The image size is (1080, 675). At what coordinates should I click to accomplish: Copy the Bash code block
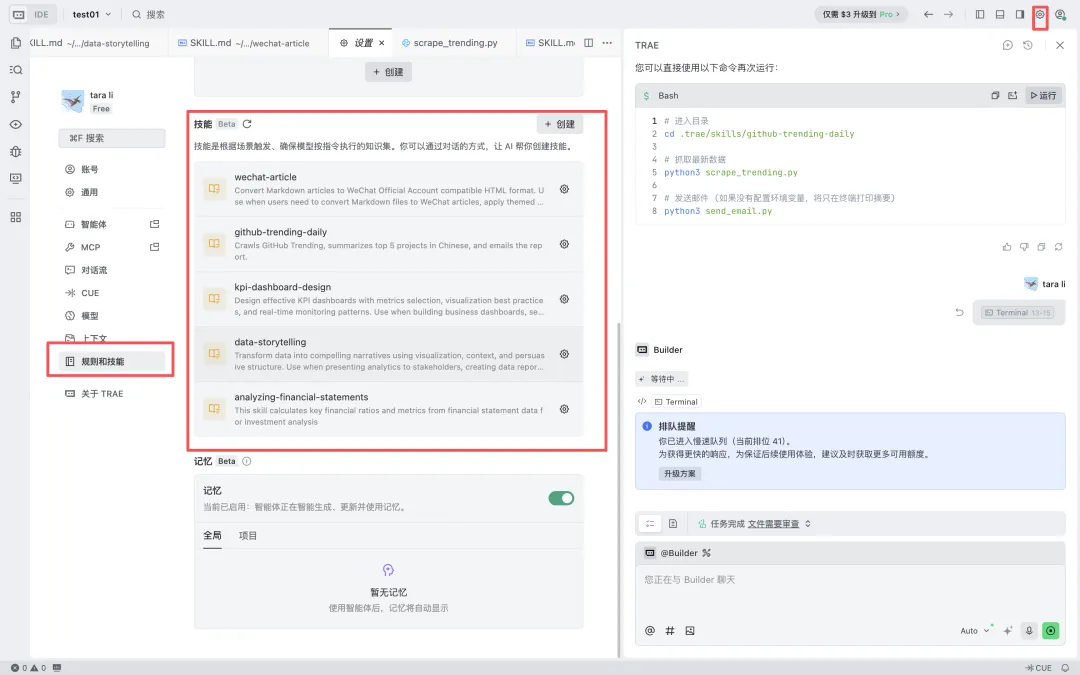(x=995, y=96)
